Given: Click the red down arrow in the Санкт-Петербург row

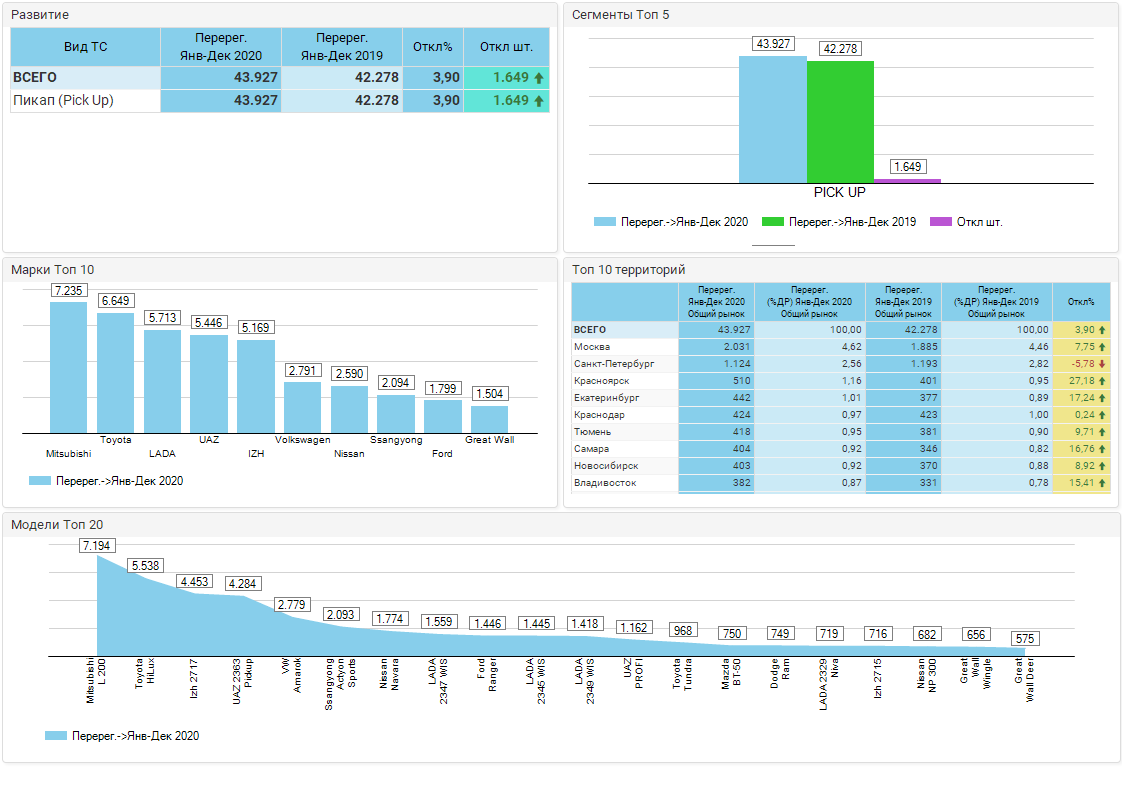Looking at the screenshot, I should tap(1102, 364).
